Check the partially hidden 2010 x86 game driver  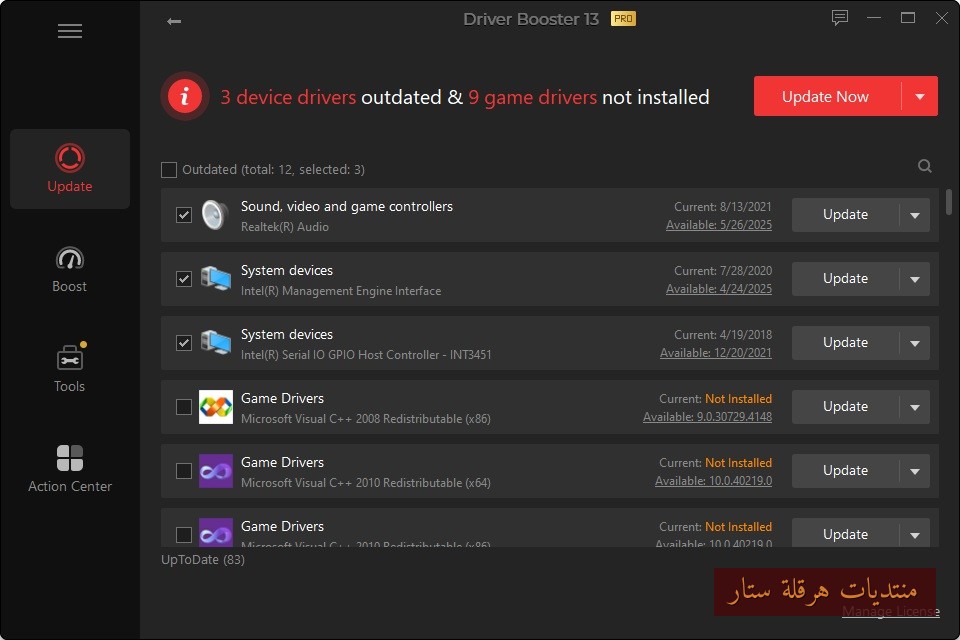click(x=184, y=535)
